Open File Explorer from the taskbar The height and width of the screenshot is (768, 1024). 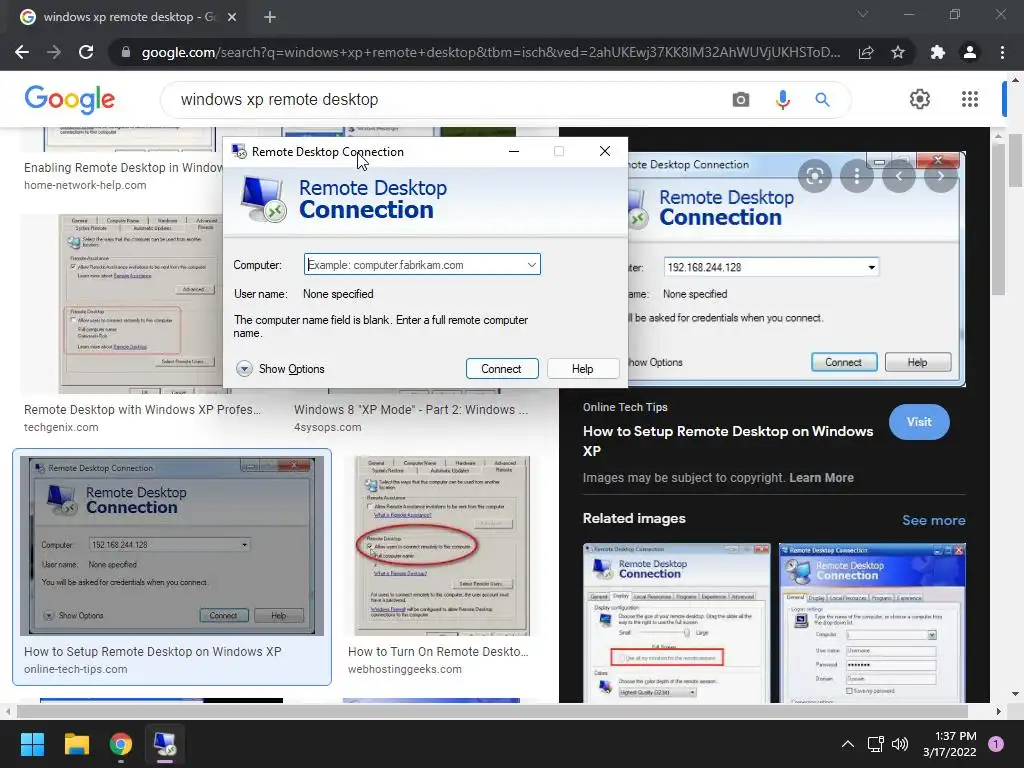click(x=76, y=744)
